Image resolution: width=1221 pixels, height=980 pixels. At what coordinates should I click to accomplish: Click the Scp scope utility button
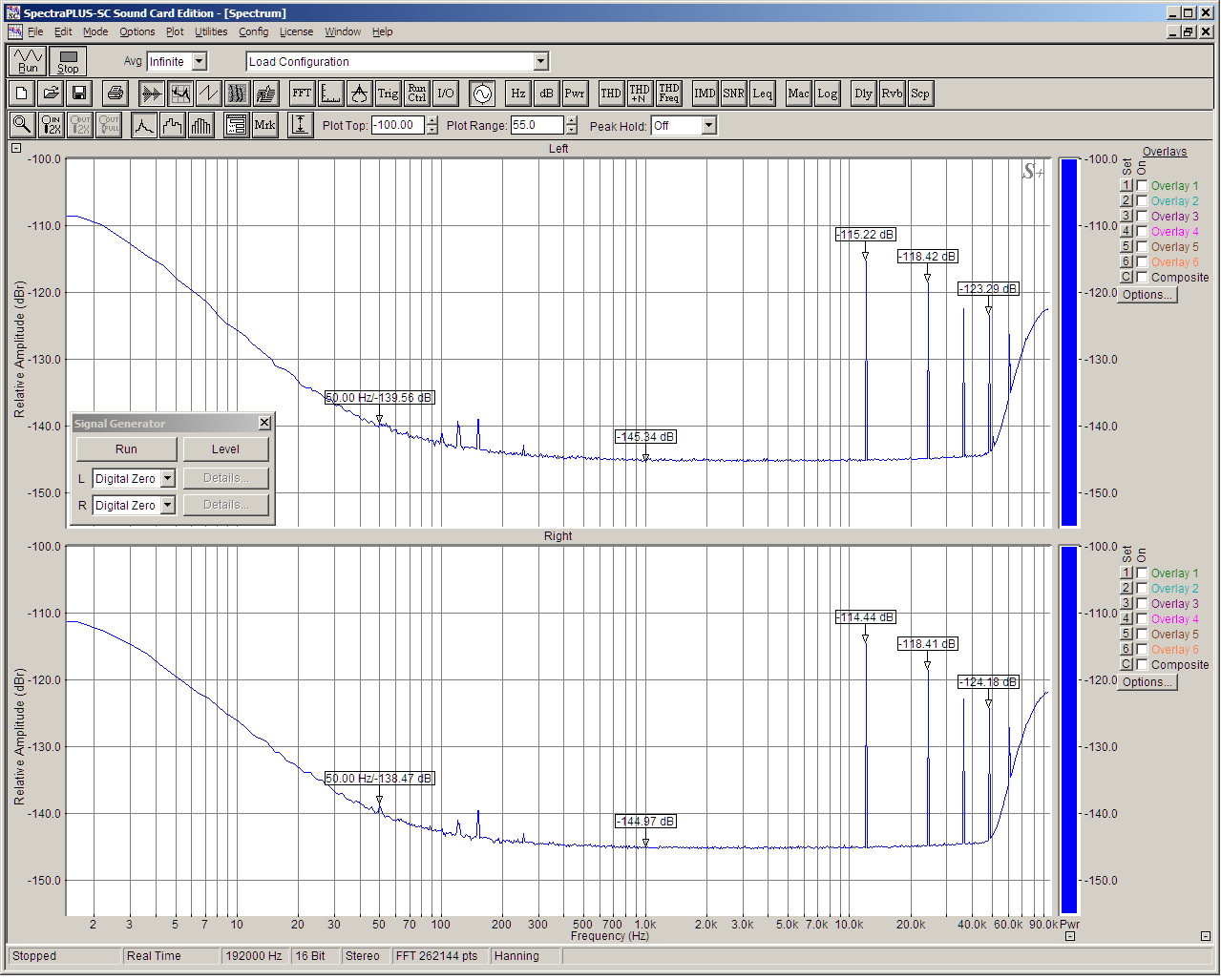(x=920, y=94)
